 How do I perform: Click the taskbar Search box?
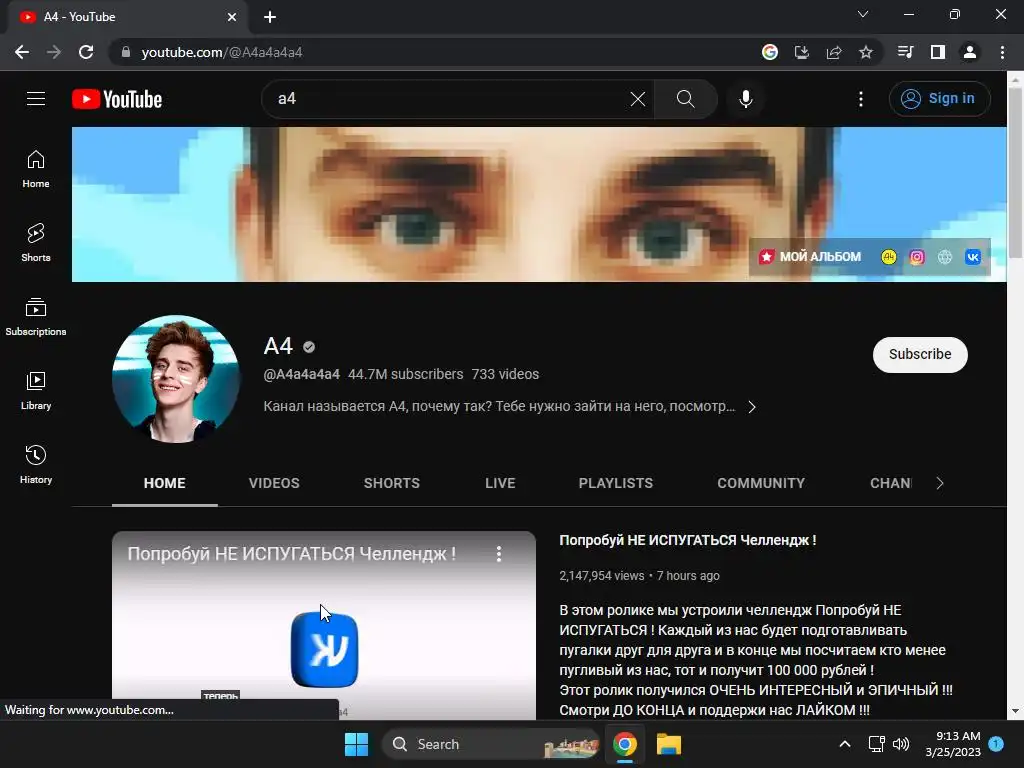[x=490, y=744]
